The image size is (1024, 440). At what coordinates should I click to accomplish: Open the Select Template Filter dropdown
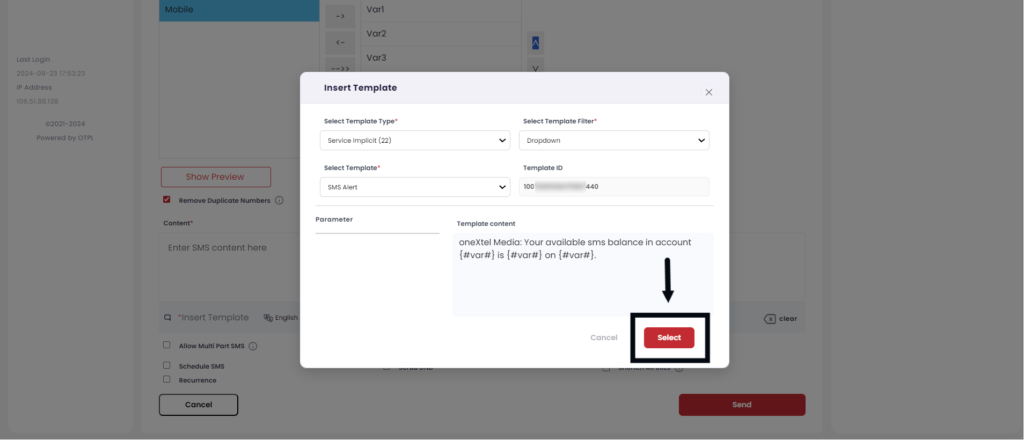pyautogui.click(x=614, y=140)
